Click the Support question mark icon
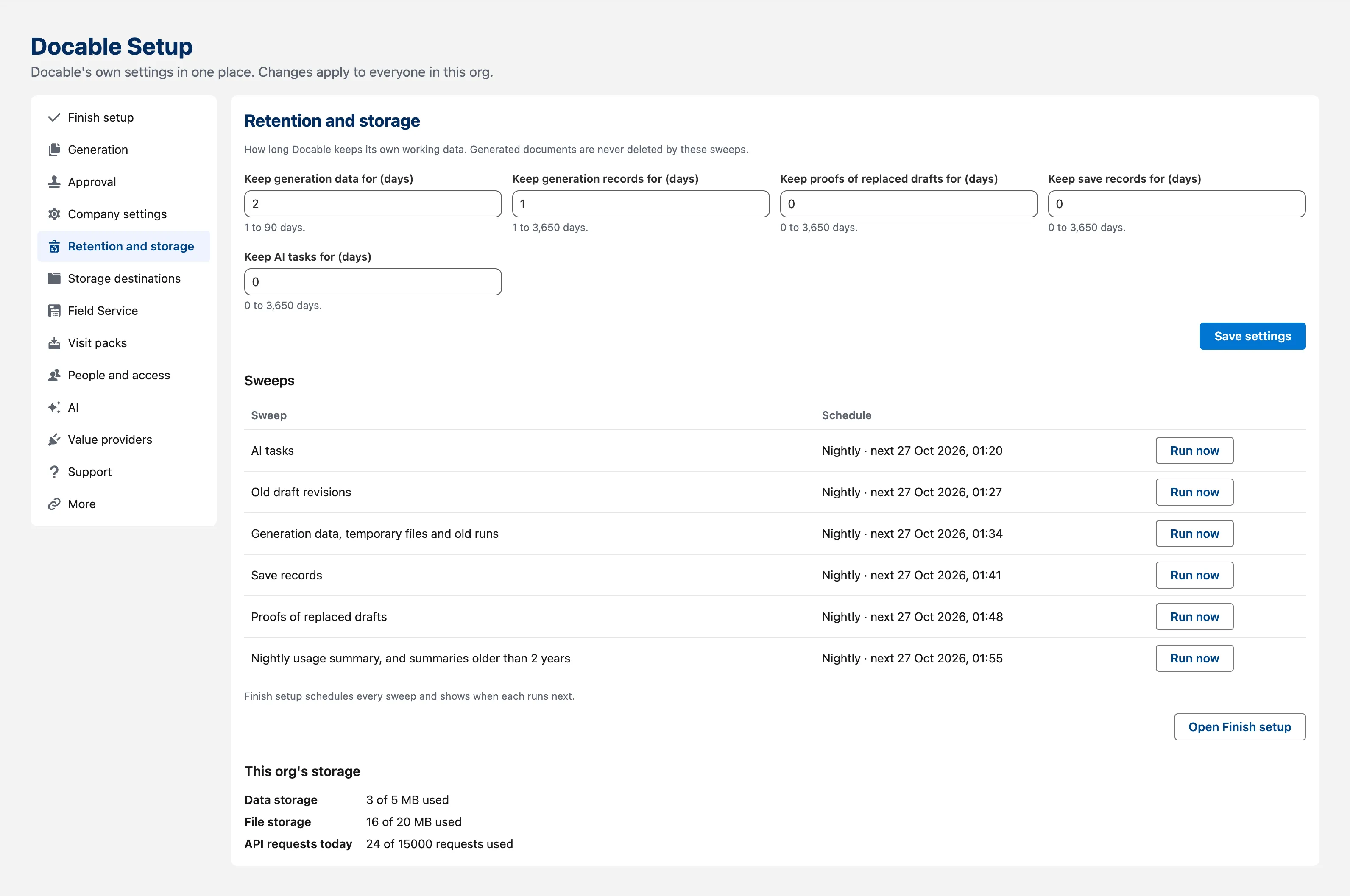 pyautogui.click(x=54, y=472)
